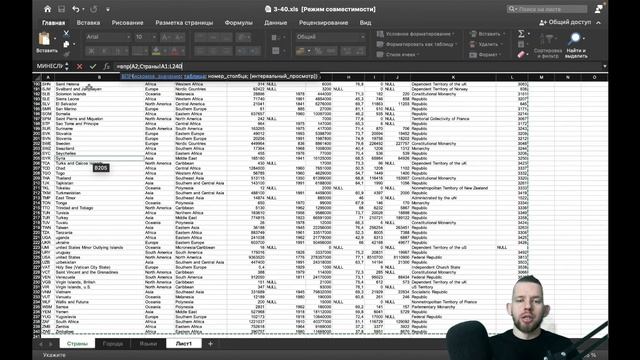The width and height of the screenshot is (640, 360).
Task: Open the font color A swatch
Action: pyautogui.click(x=174, y=51)
